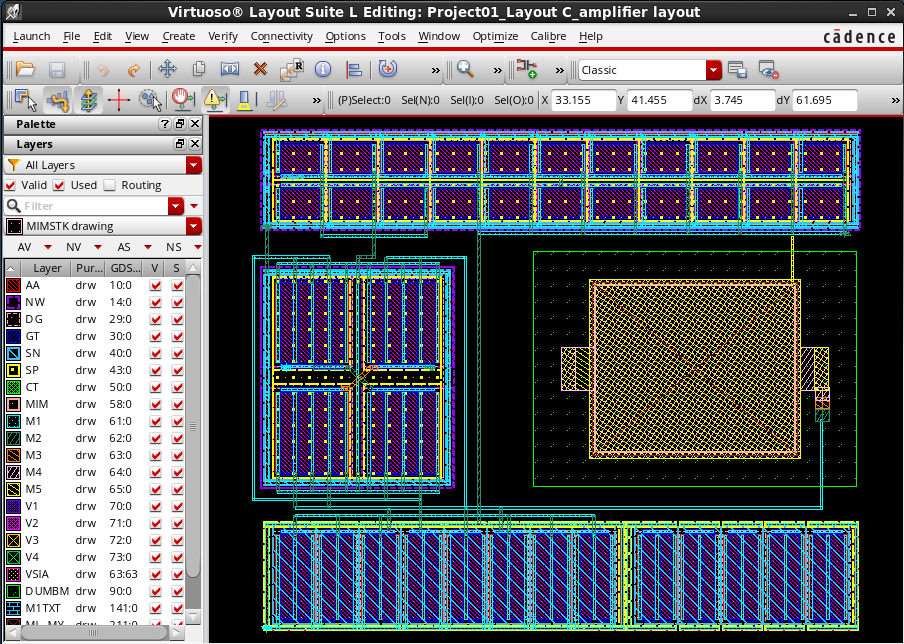
Task: Expand the NV dropdown arrow
Action: [x=98, y=247]
